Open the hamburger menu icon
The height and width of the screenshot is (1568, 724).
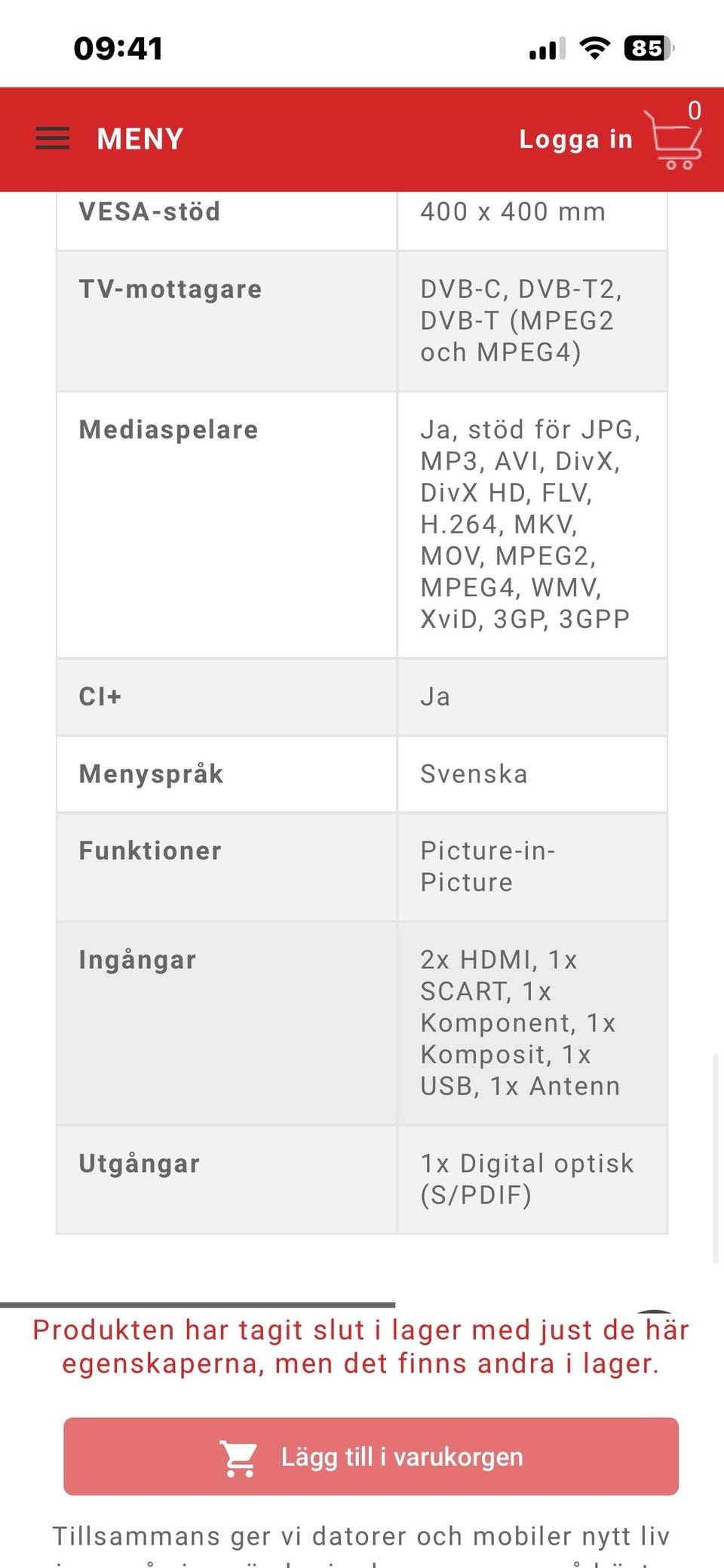[x=53, y=139]
